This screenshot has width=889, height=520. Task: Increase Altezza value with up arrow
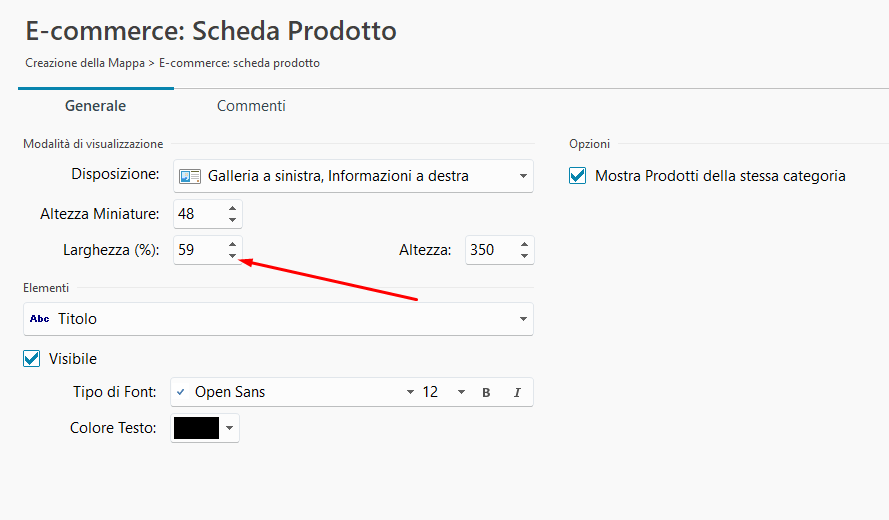click(524, 244)
